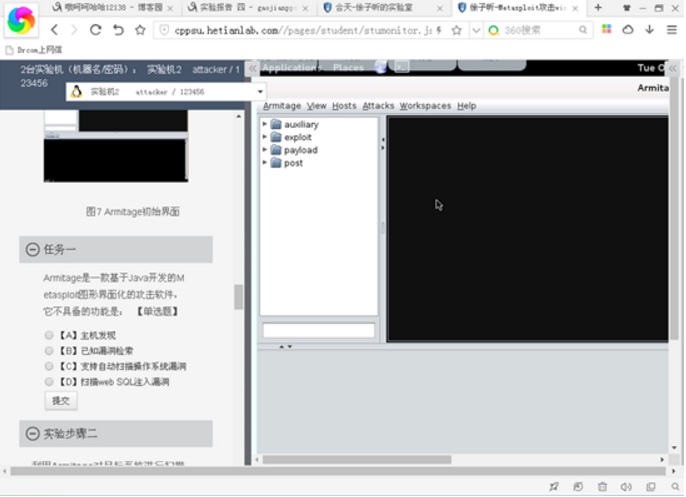686x497 pixels.
Task: Toggle the speaker sound icon in status bar
Action: pyautogui.click(x=626, y=486)
